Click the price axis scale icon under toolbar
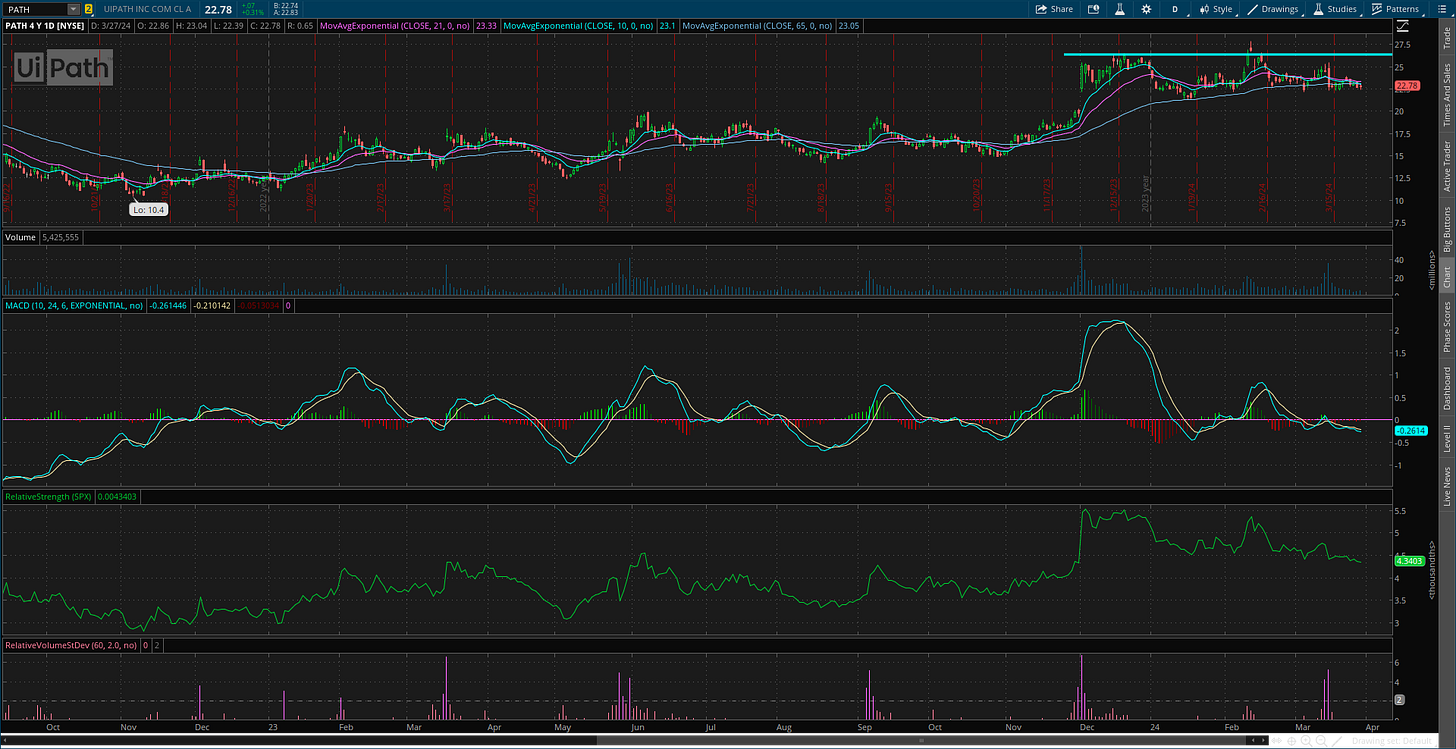1456x749 pixels. pos(1402,24)
